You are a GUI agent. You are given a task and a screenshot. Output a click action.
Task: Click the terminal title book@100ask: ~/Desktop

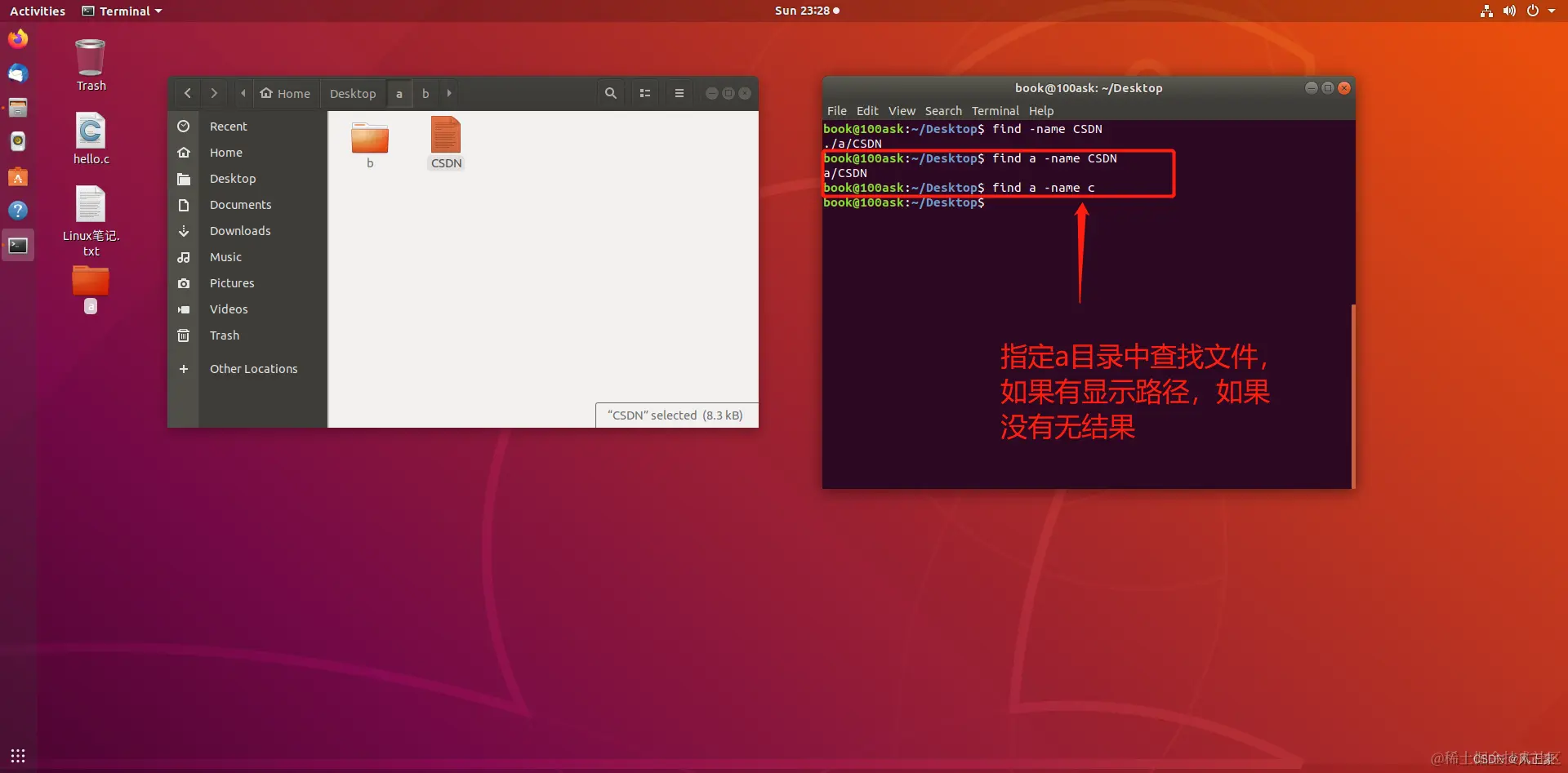1089,88
